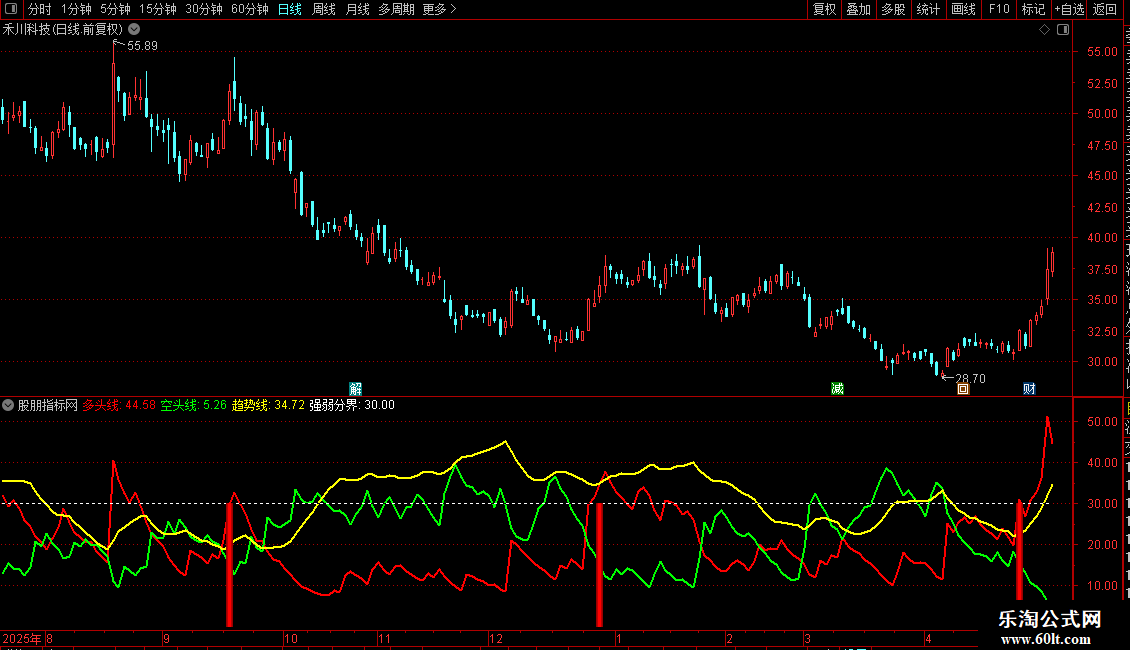Click the 多头线: 44.58 label
1130x650 pixels.
click(x=119, y=405)
